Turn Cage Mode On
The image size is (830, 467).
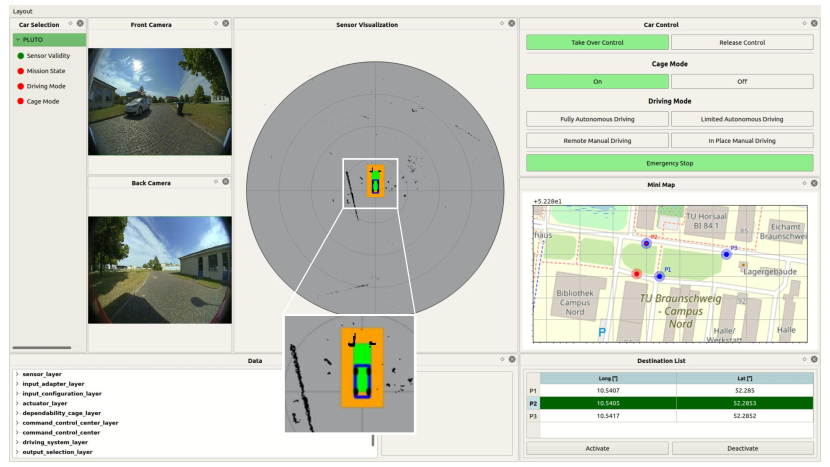(x=597, y=82)
